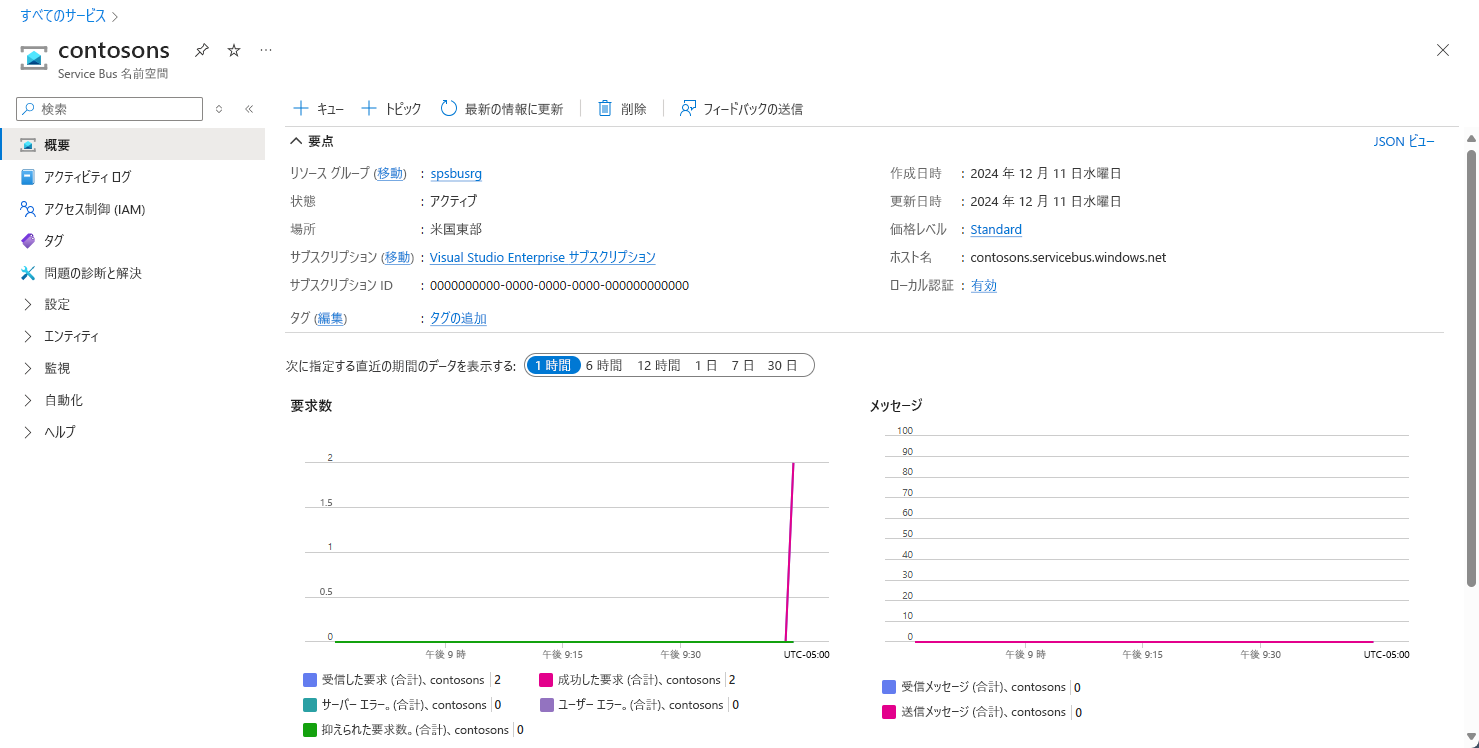Click the 受信した要求 legend color swatch
Viewport: 1479px width, 748px height.
click(x=310, y=680)
